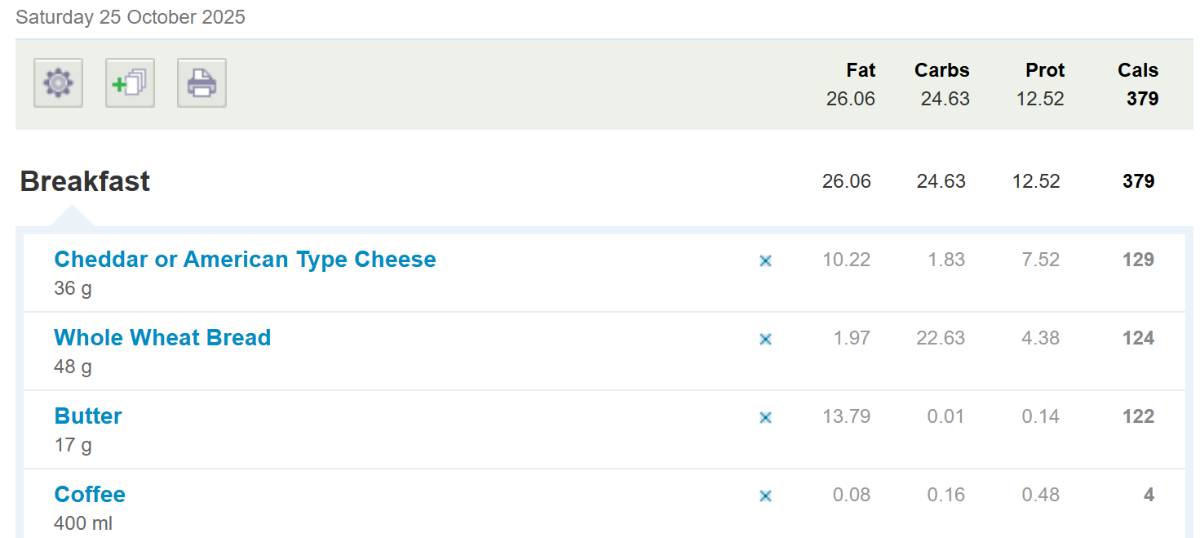Click the Carbs column header

pos(941,70)
